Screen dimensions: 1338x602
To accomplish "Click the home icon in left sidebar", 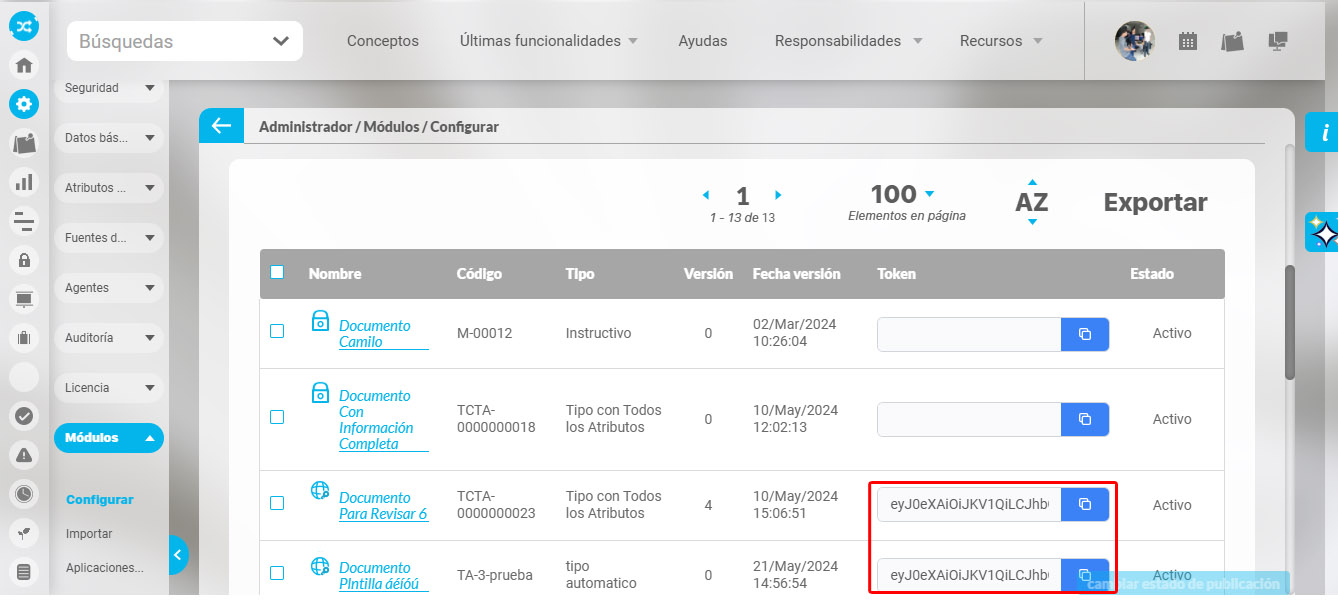I will 24,65.
